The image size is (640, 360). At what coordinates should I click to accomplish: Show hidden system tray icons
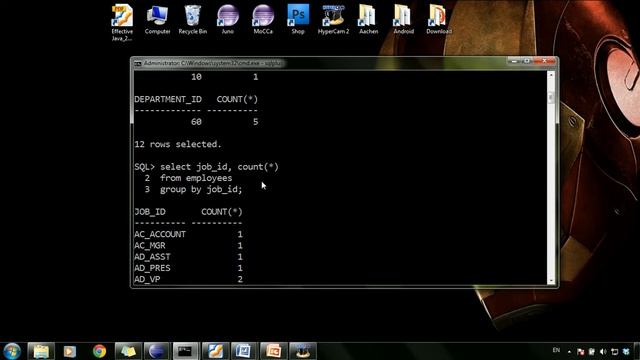pyautogui.click(x=569, y=351)
